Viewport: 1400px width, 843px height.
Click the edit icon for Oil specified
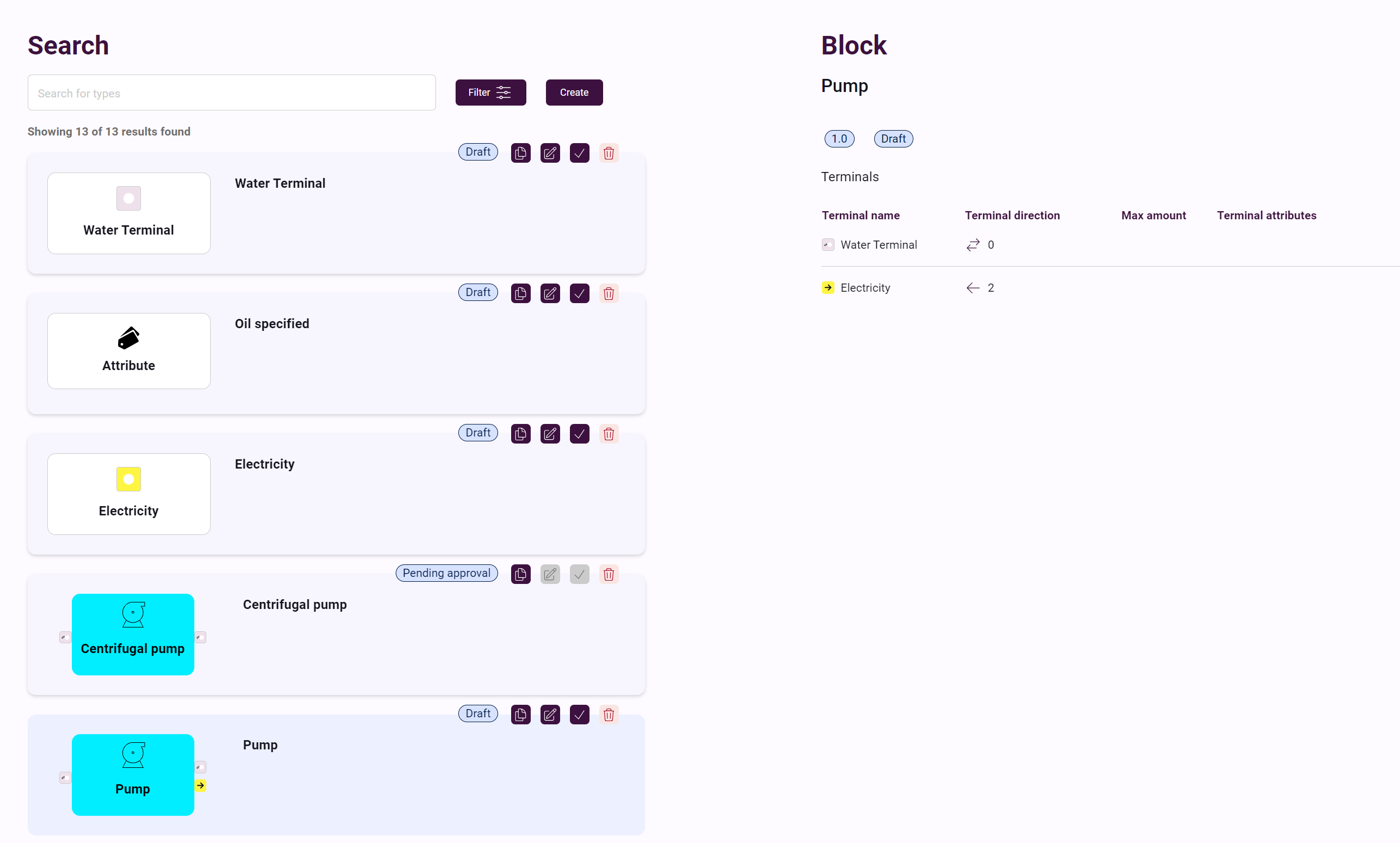[x=551, y=292]
